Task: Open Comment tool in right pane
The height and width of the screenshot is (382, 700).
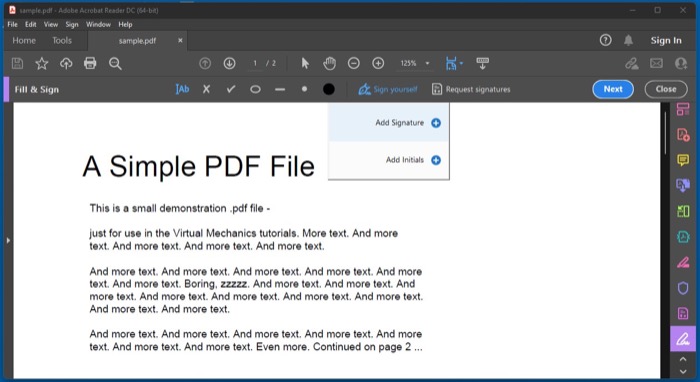Action: (x=683, y=160)
